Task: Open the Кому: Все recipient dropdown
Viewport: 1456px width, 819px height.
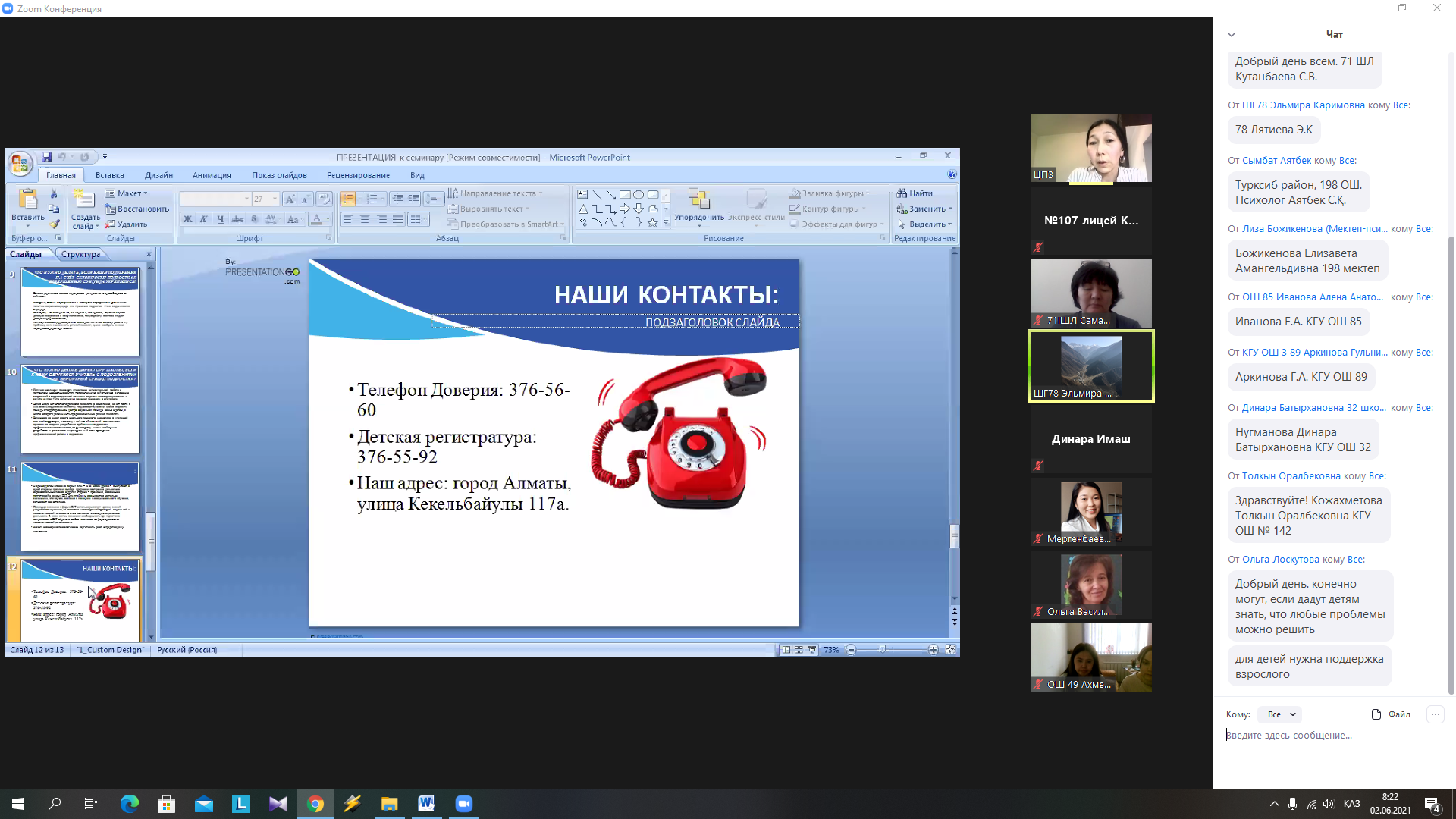Action: tap(1281, 714)
